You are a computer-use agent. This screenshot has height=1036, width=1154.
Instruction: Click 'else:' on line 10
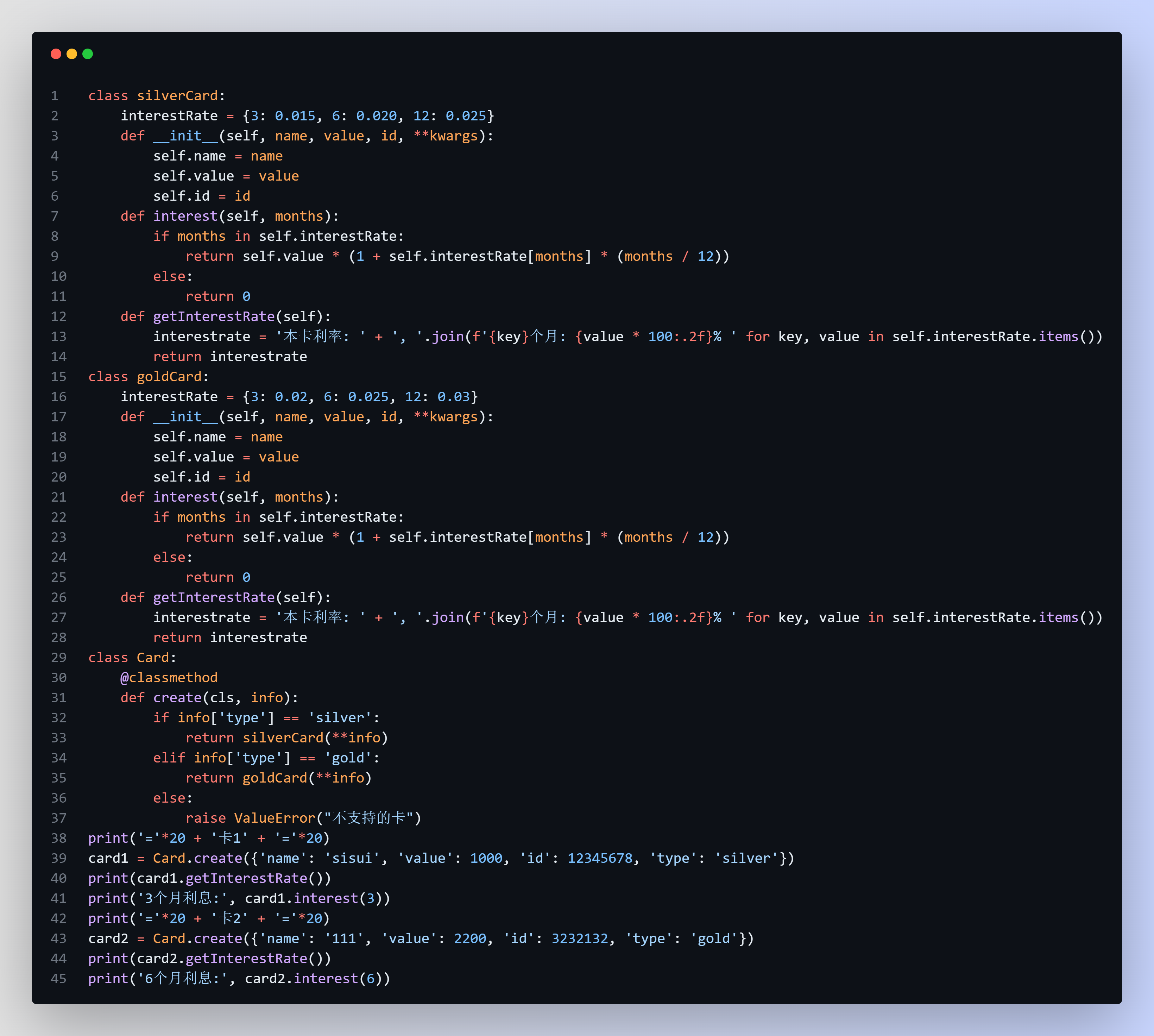coord(173,276)
